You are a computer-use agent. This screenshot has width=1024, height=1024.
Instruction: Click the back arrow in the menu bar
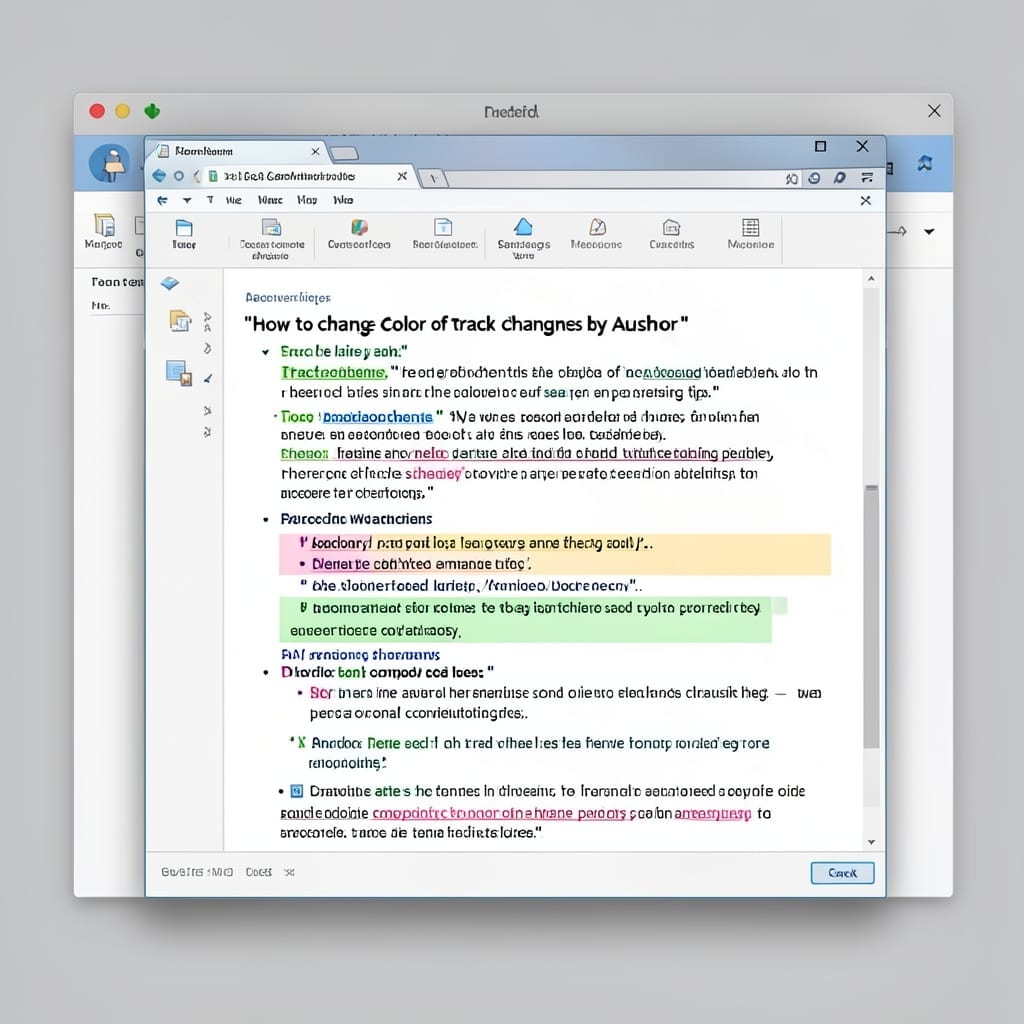coord(162,200)
